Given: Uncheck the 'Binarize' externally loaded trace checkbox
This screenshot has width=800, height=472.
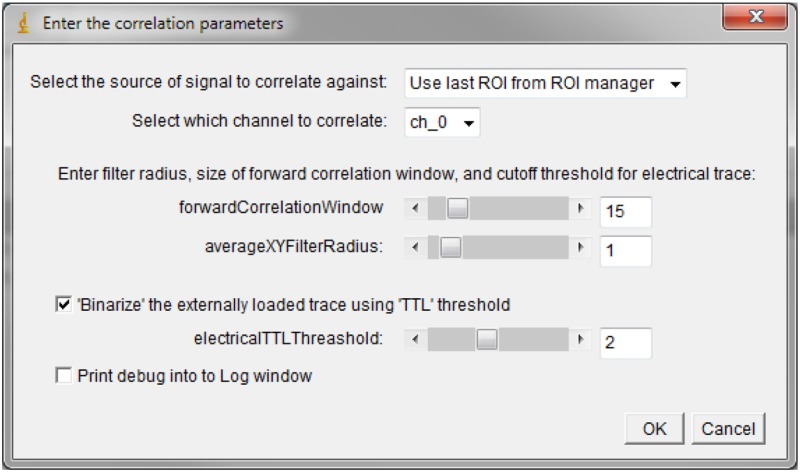Looking at the screenshot, I should pos(63,301).
